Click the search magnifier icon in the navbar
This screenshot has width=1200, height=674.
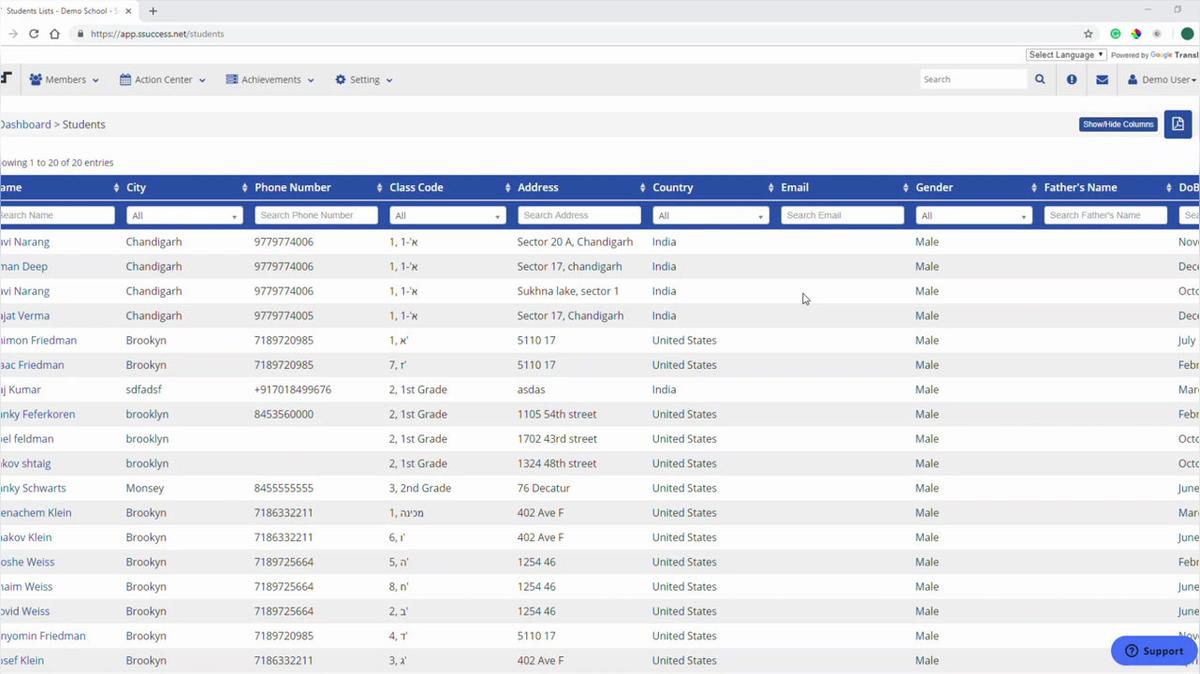coord(1040,79)
